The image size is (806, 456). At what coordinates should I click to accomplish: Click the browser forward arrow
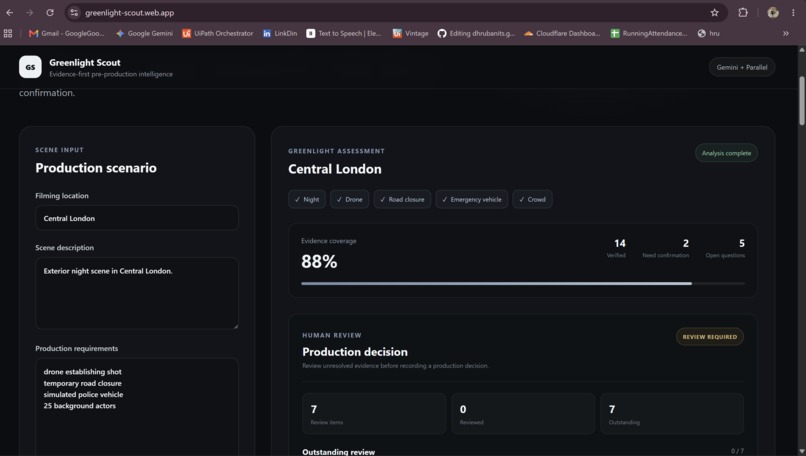click(29, 12)
